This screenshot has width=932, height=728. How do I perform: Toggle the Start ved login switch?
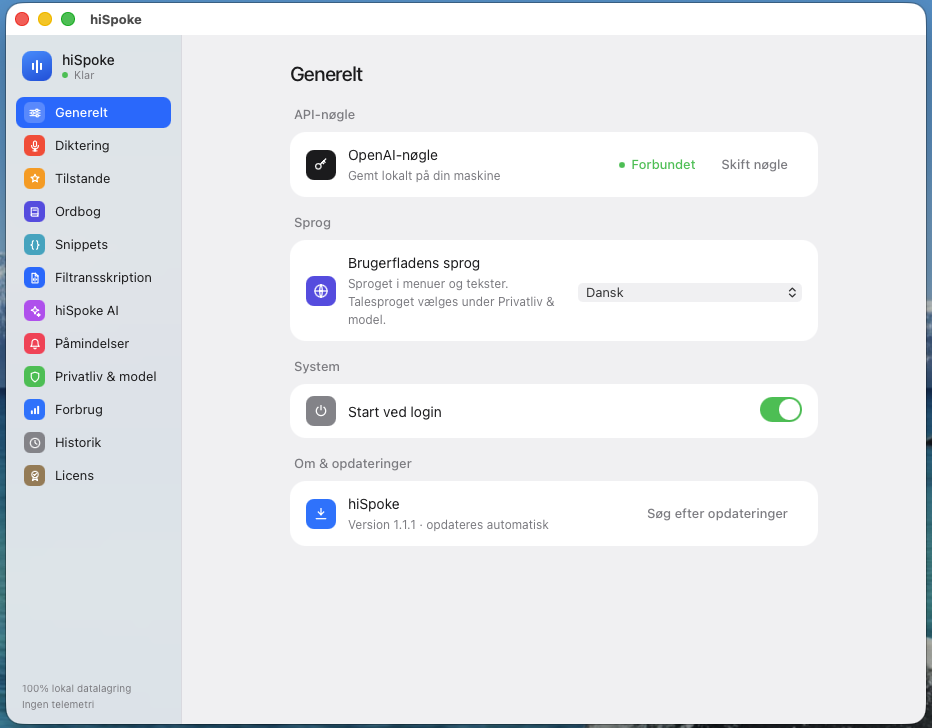[780, 410]
